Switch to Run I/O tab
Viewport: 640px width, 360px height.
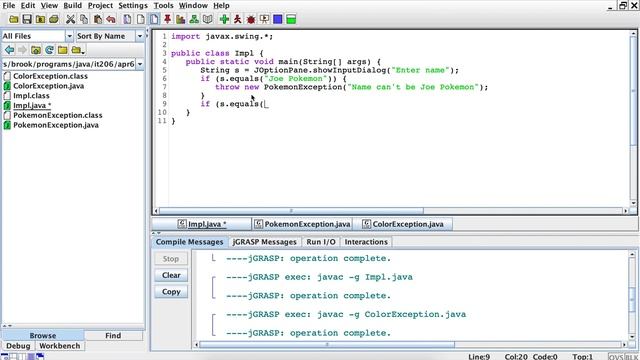321,242
